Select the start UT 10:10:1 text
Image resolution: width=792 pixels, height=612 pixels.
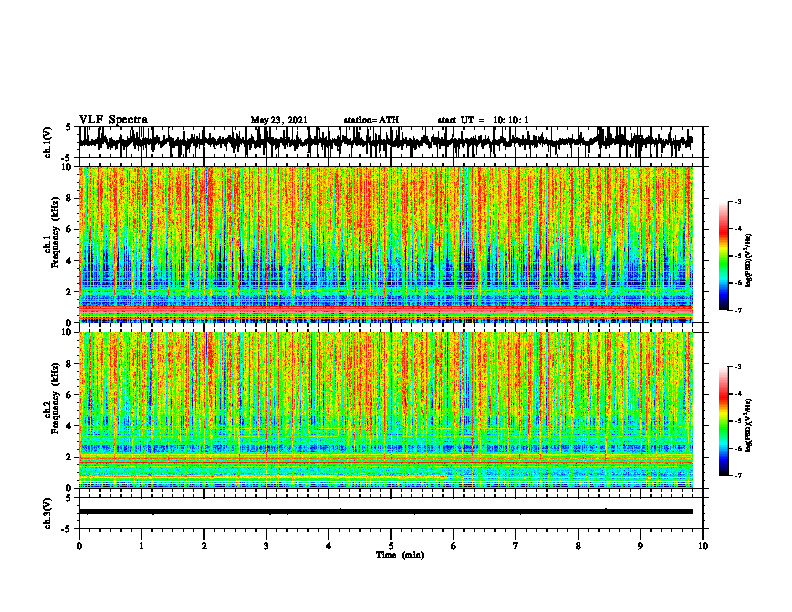[x=483, y=120]
